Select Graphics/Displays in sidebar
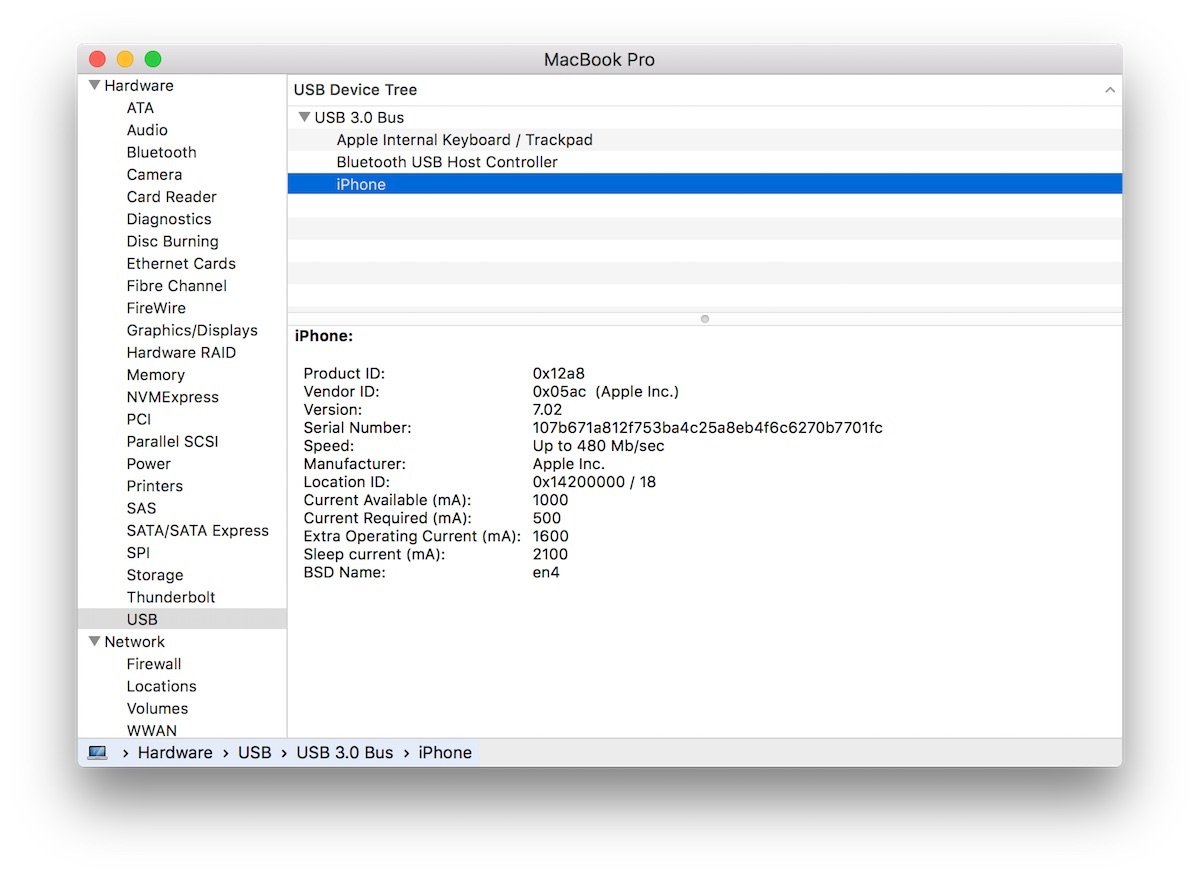Image resolution: width=1200 pixels, height=878 pixels. (x=192, y=330)
